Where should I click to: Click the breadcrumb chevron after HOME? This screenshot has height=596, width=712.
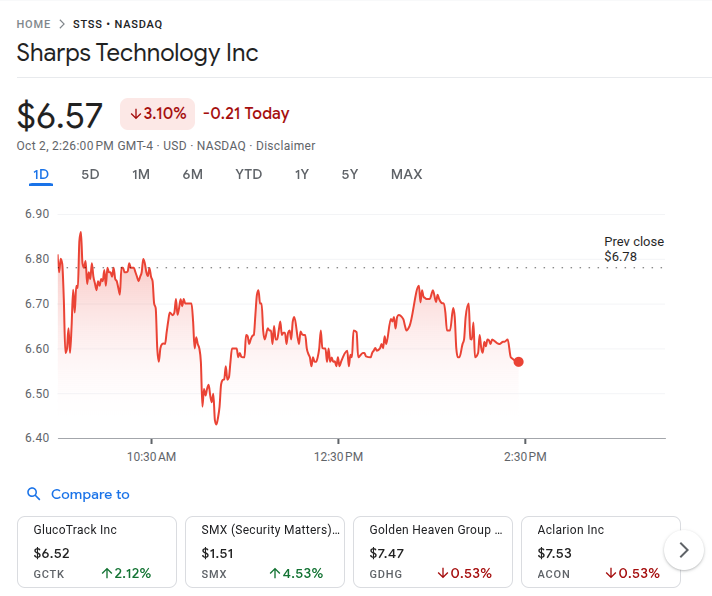(x=62, y=24)
